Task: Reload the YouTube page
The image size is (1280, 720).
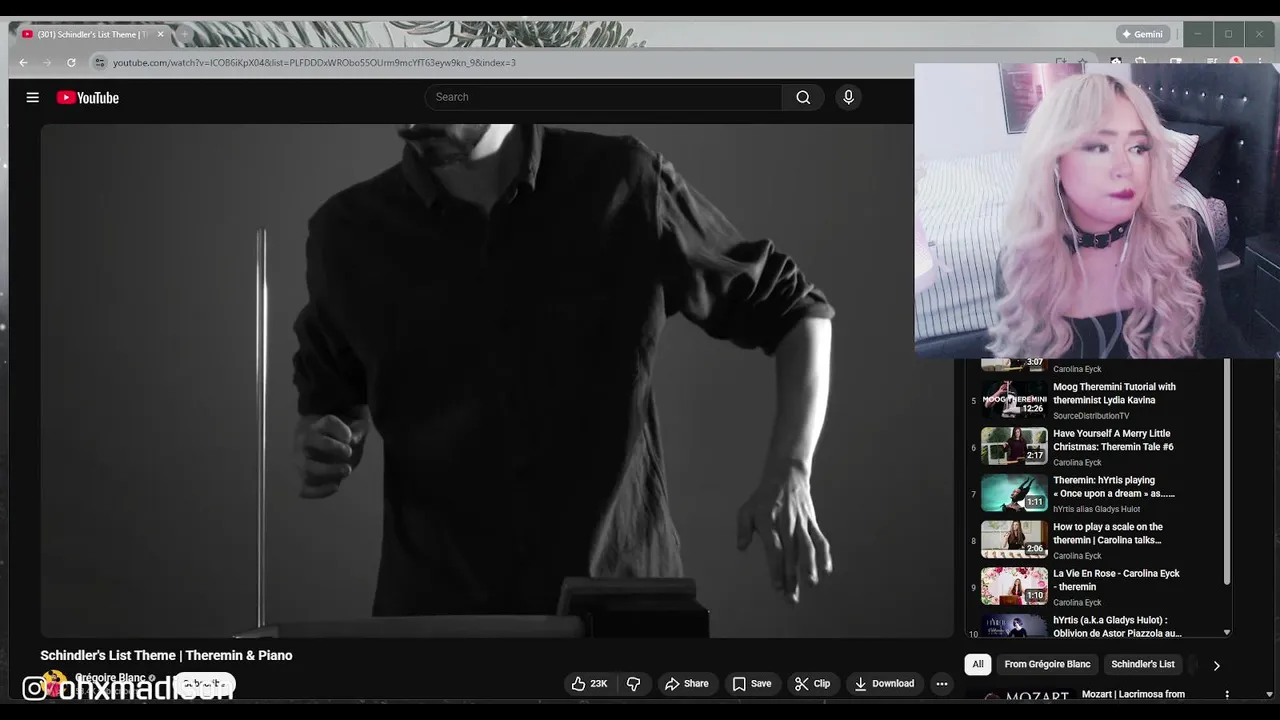Action: pos(71,62)
